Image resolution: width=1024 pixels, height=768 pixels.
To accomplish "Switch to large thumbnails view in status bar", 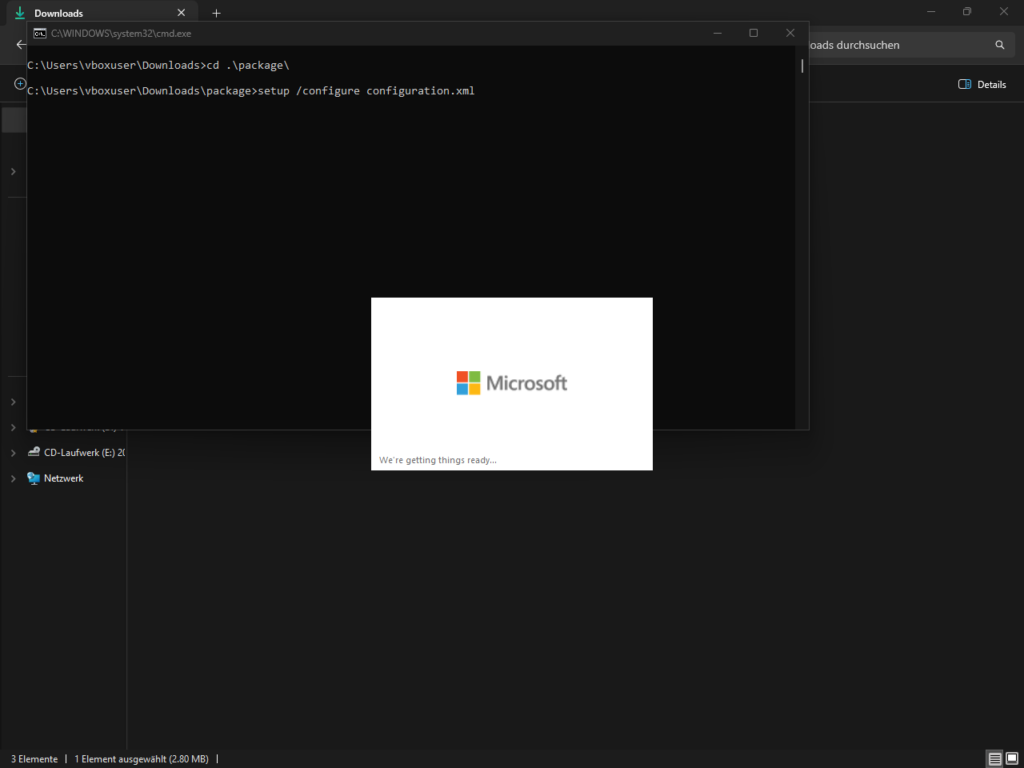I will [x=1012, y=759].
